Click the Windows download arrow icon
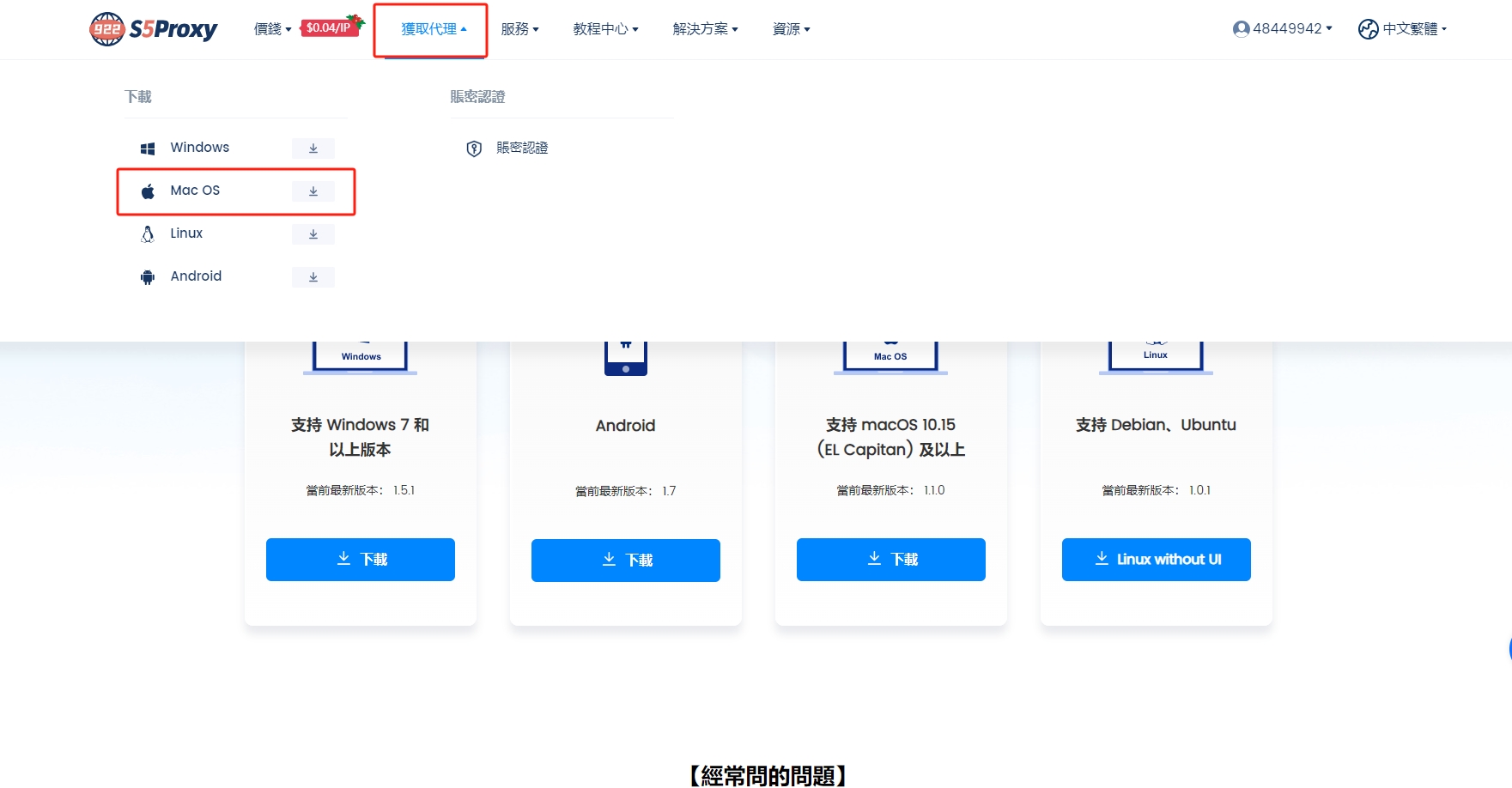This screenshot has width=1512, height=788. 313,149
